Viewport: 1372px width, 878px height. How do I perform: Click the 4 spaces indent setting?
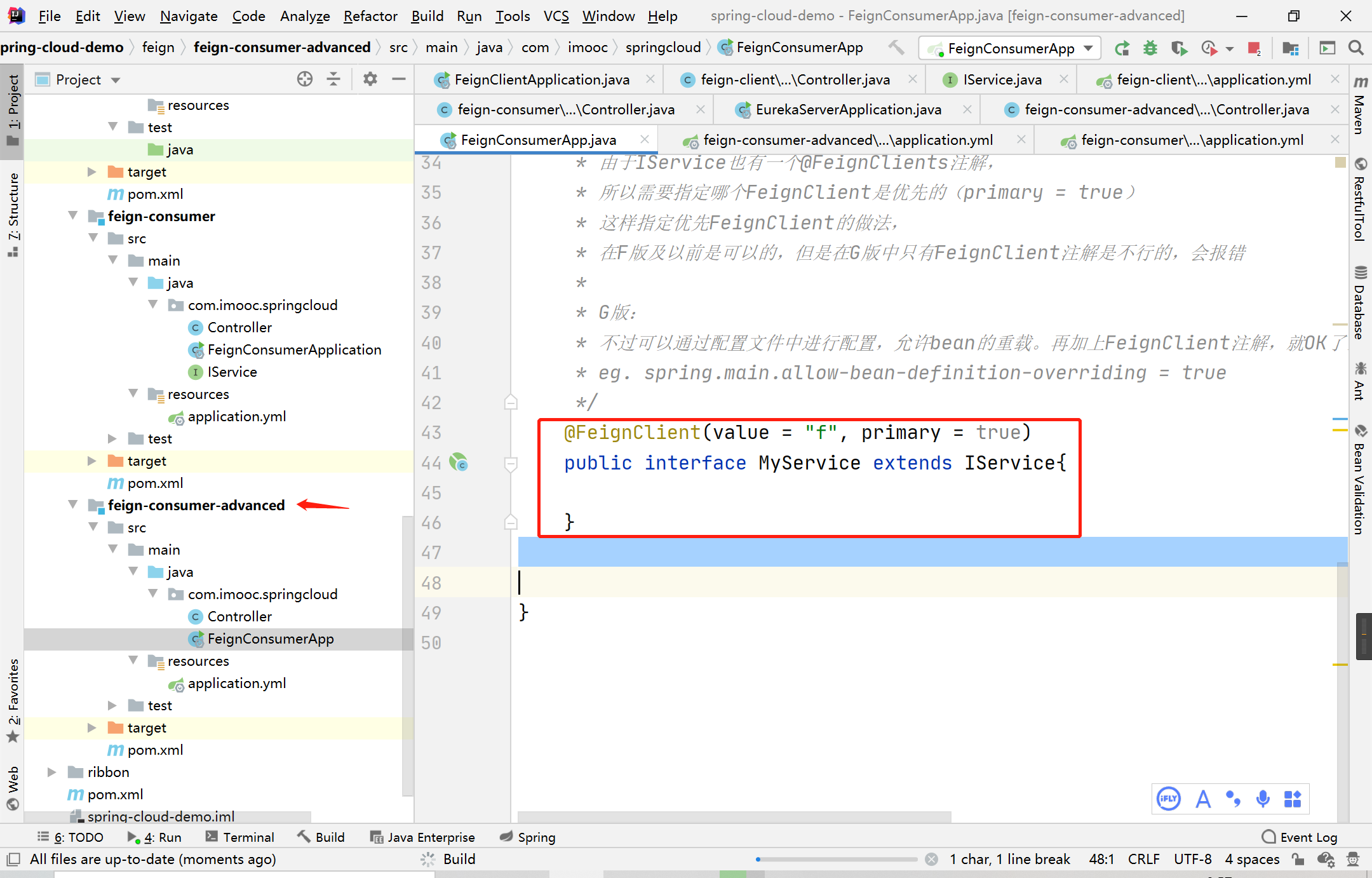1252,859
